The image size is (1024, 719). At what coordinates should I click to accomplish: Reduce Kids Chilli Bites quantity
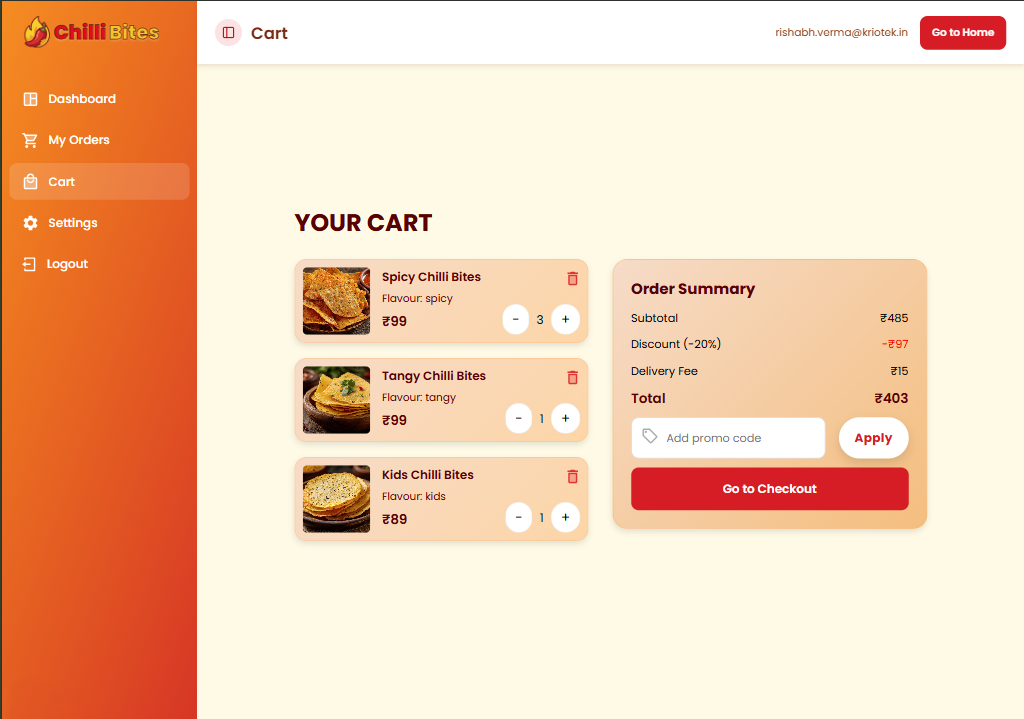518,517
